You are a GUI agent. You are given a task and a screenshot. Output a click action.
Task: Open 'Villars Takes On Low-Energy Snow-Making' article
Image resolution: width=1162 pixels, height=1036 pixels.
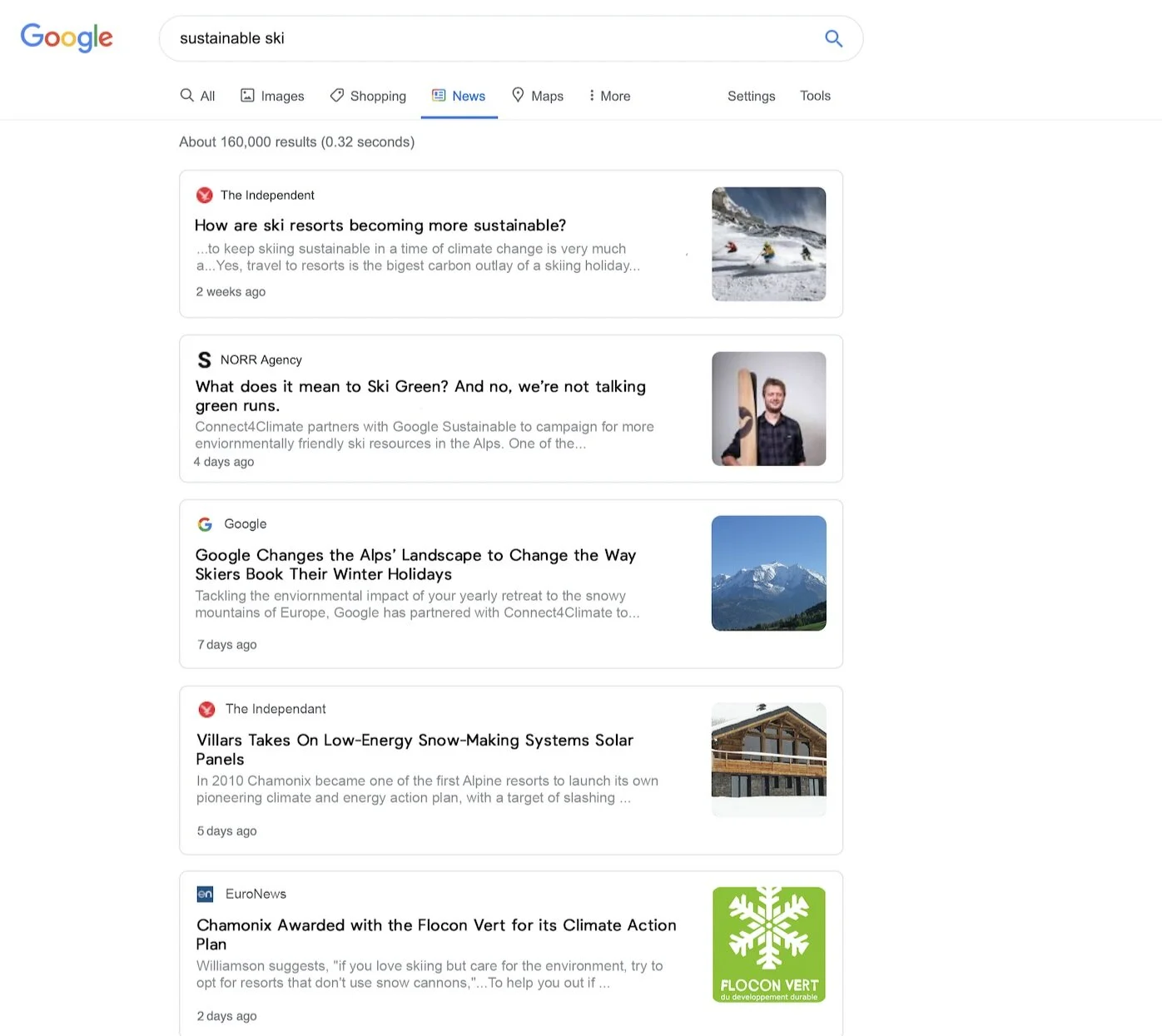[415, 749]
